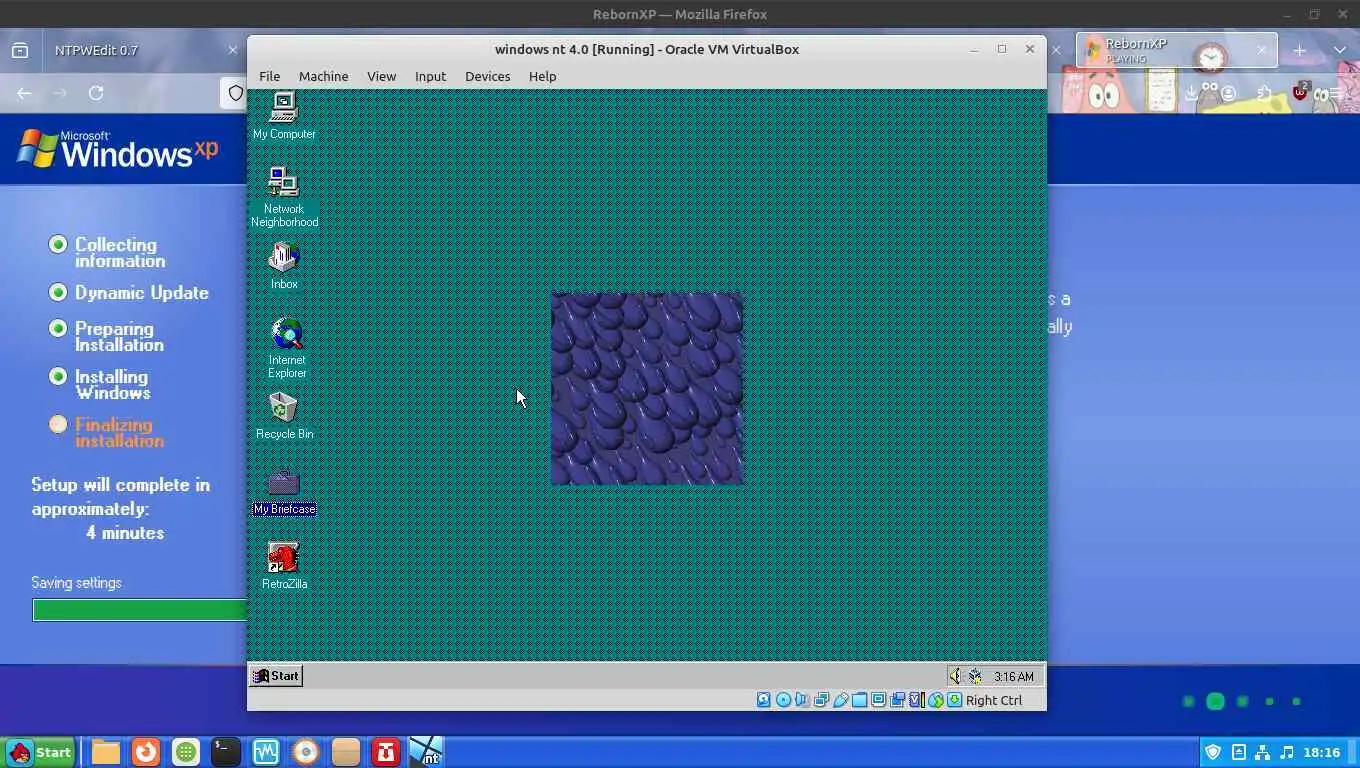This screenshot has height=768, width=1360.
Task: Open Files folder in host taskbar
Action: pyautogui.click(x=106, y=752)
